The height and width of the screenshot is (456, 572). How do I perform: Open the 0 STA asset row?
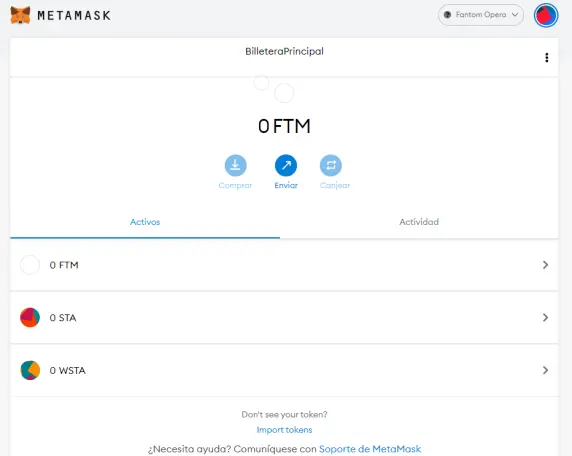coord(284,317)
